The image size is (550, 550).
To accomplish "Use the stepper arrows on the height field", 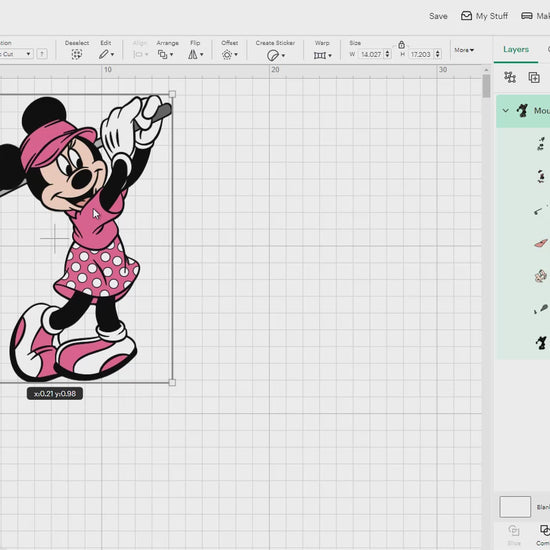I will (437, 54).
